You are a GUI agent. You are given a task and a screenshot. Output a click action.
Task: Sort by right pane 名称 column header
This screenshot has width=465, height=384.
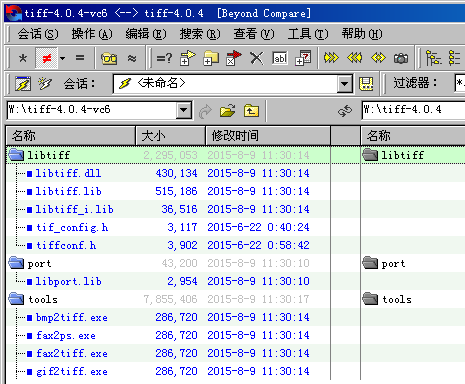pyautogui.click(x=413, y=136)
